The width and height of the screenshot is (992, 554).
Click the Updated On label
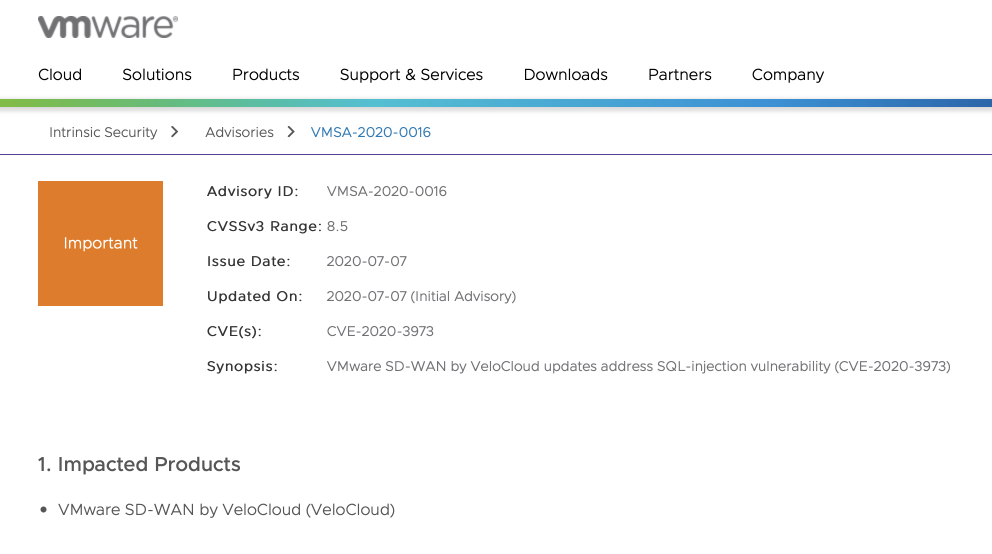coord(254,297)
